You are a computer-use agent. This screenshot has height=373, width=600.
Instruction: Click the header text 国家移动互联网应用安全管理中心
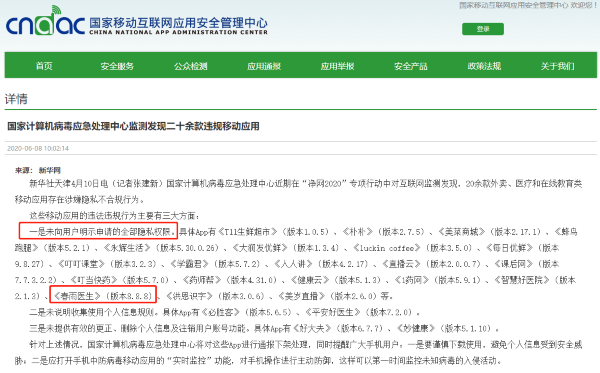point(178,23)
